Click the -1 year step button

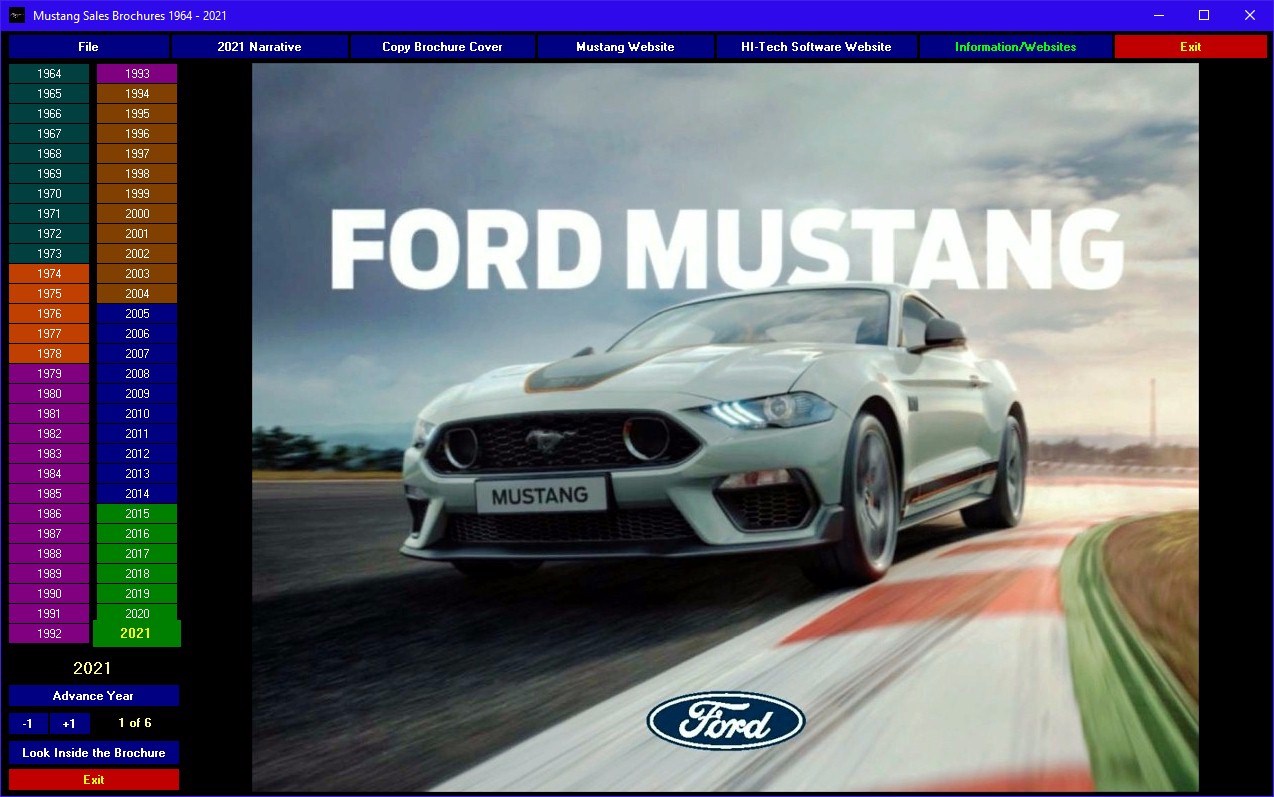pos(28,723)
